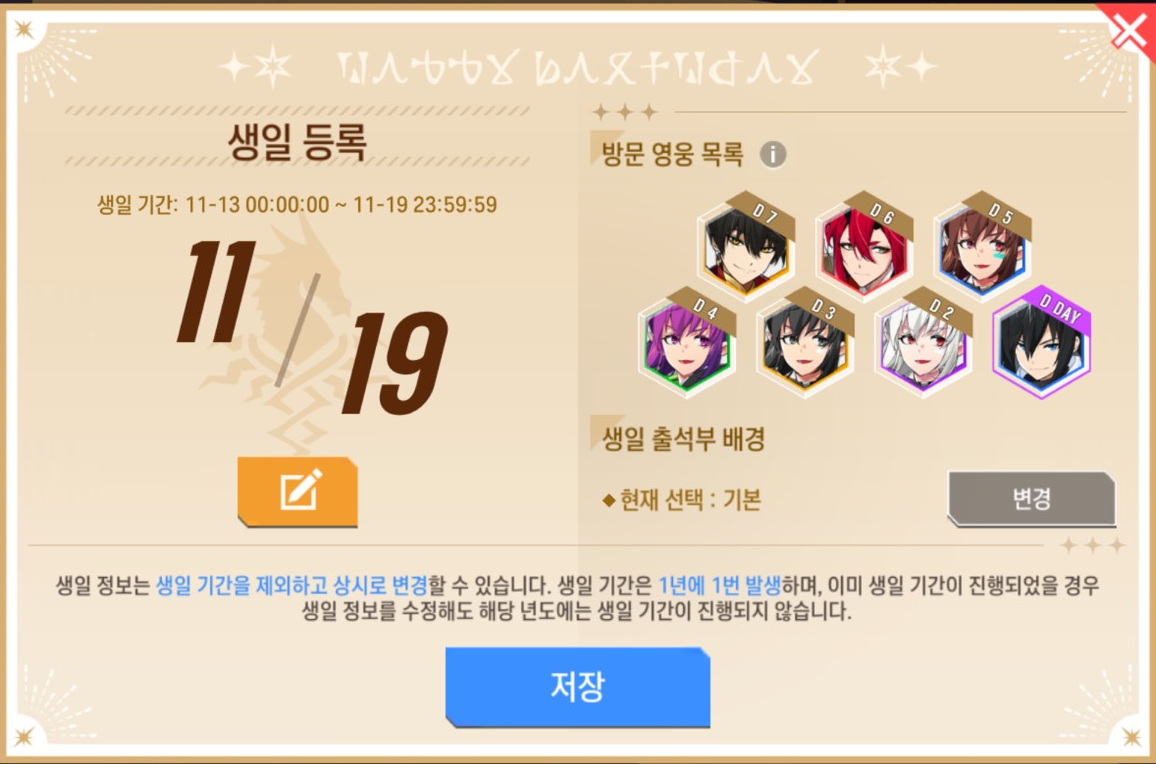Select the D2 white-haired hero portrait
This screenshot has height=764, width=1156.
coord(923,343)
